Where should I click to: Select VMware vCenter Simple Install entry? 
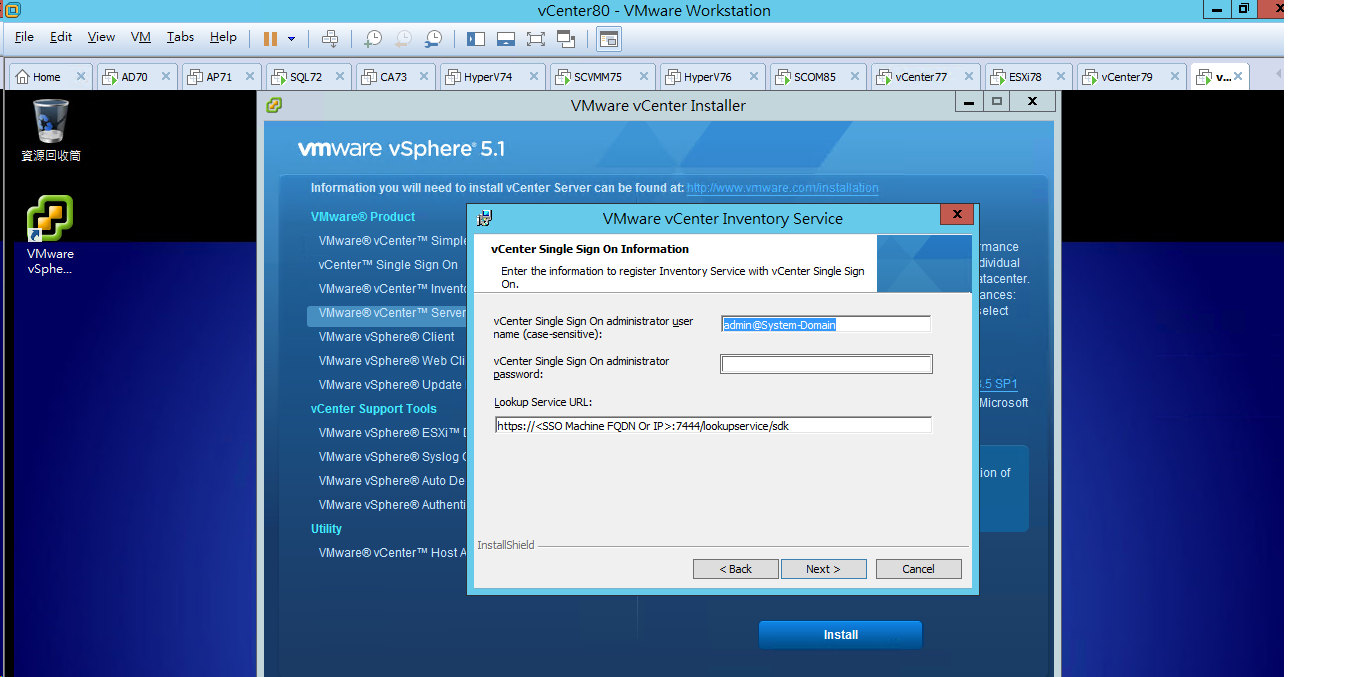tap(392, 241)
